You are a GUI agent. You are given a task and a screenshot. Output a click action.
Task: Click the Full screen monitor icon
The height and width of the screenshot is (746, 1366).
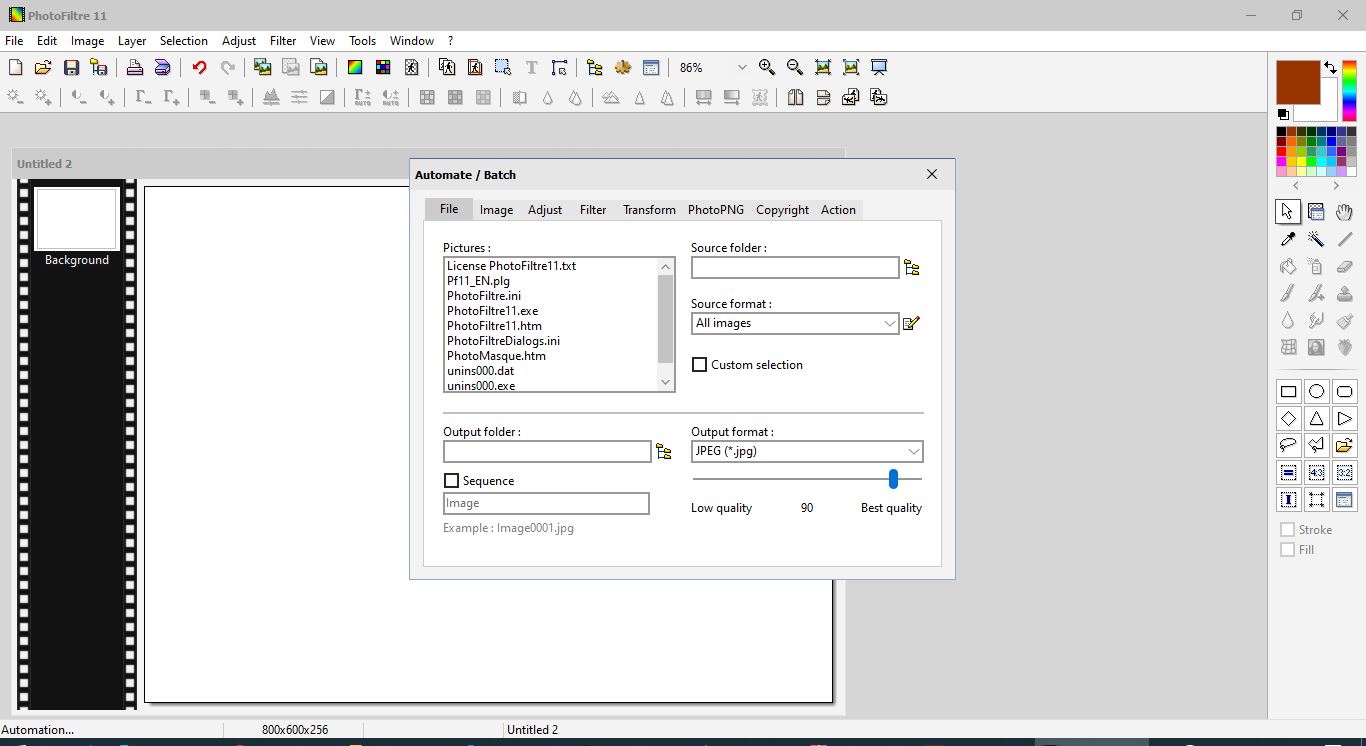click(x=879, y=67)
